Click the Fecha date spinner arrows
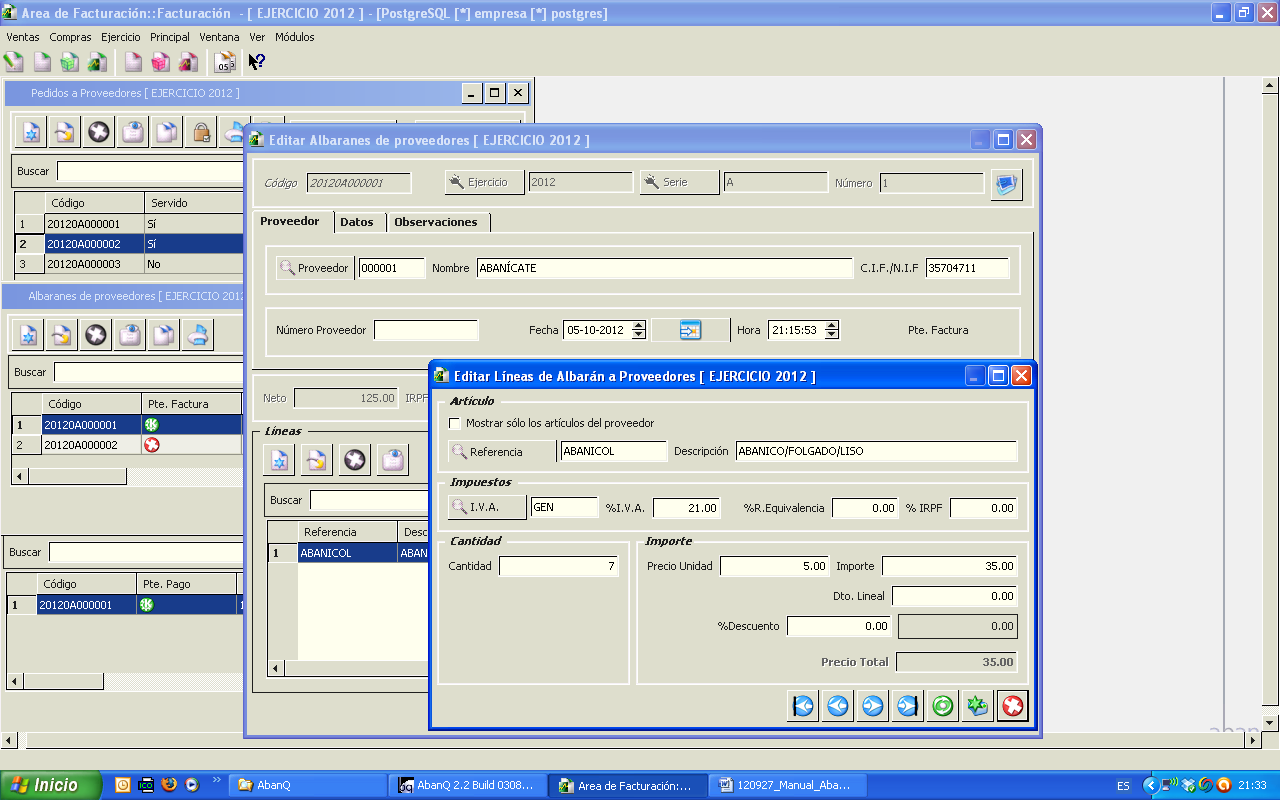1280x800 pixels. [640, 330]
